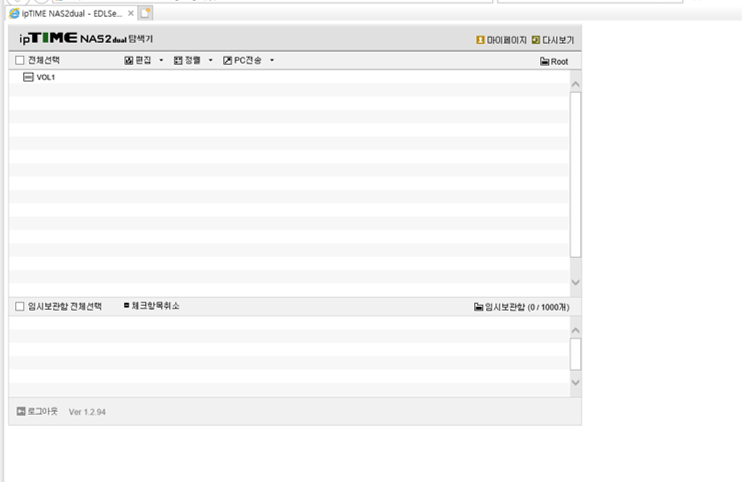742x482 pixels.
Task: Click the Root folder icon
Action: (545, 61)
